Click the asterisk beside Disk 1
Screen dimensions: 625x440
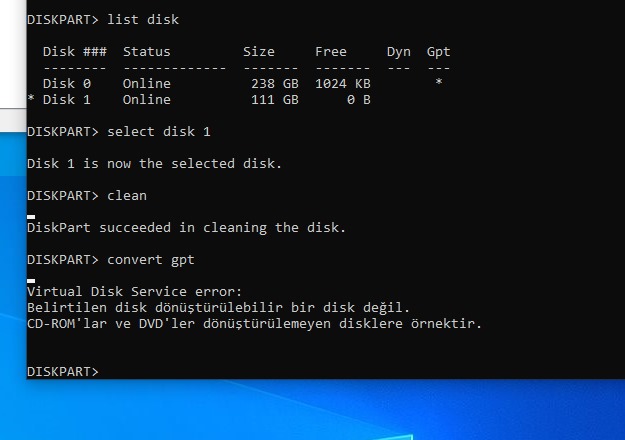click(31, 99)
